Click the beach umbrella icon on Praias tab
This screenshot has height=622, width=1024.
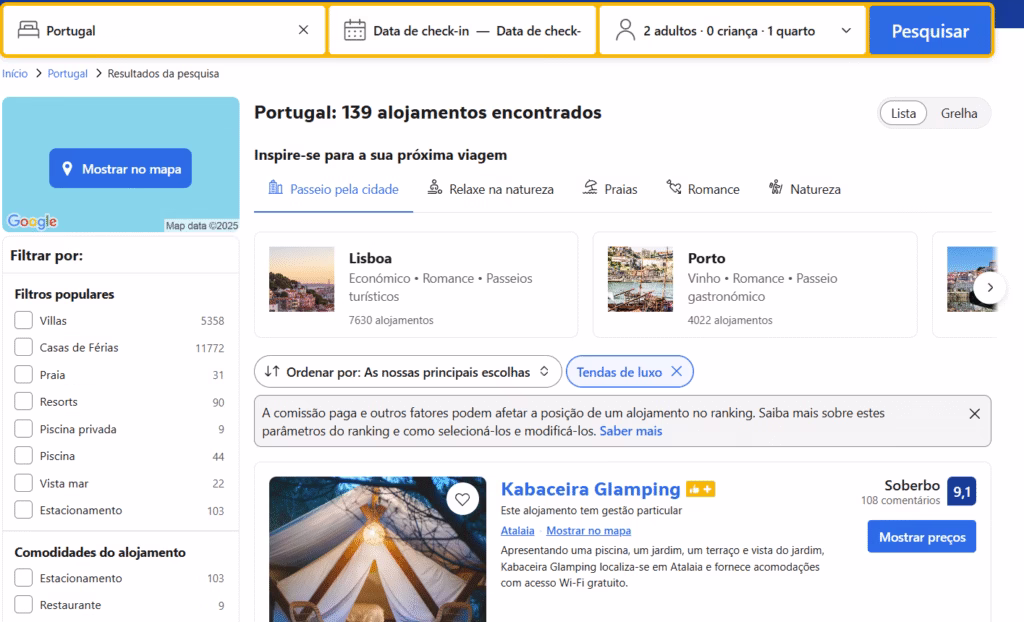(590, 188)
